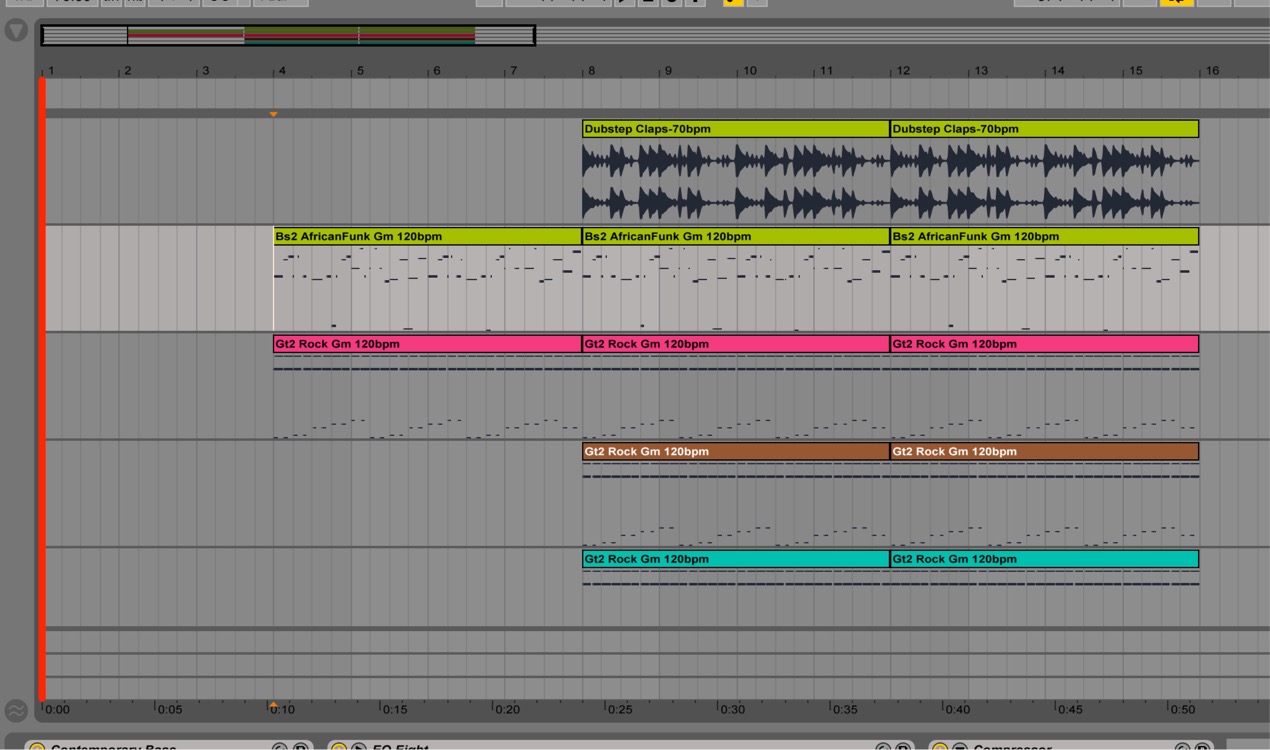The height and width of the screenshot is (750, 1270).
Task: Click the Compressor save preset icon
Action: 1203,746
